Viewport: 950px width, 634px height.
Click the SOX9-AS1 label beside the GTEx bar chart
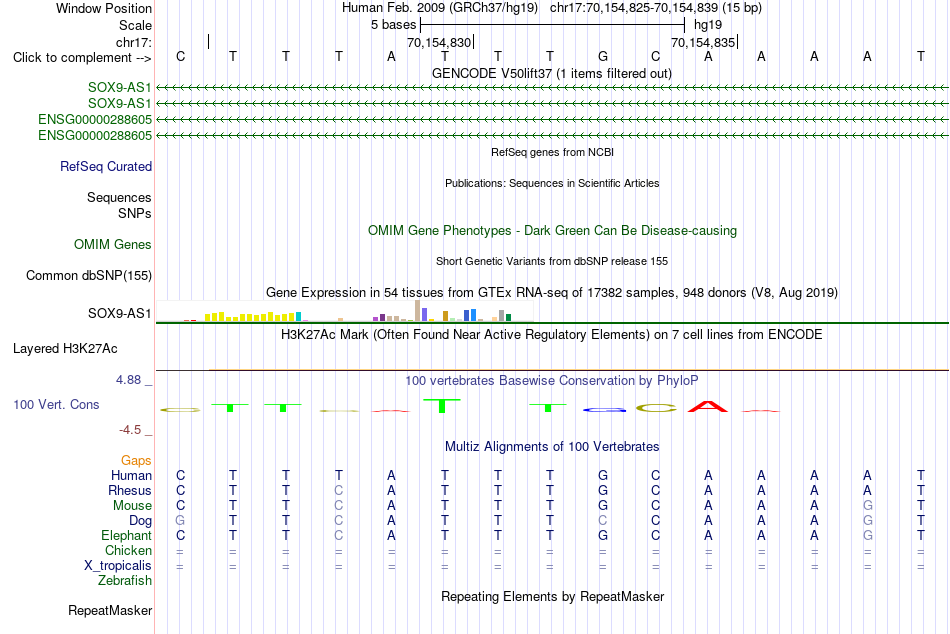pyautogui.click(x=119, y=313)
